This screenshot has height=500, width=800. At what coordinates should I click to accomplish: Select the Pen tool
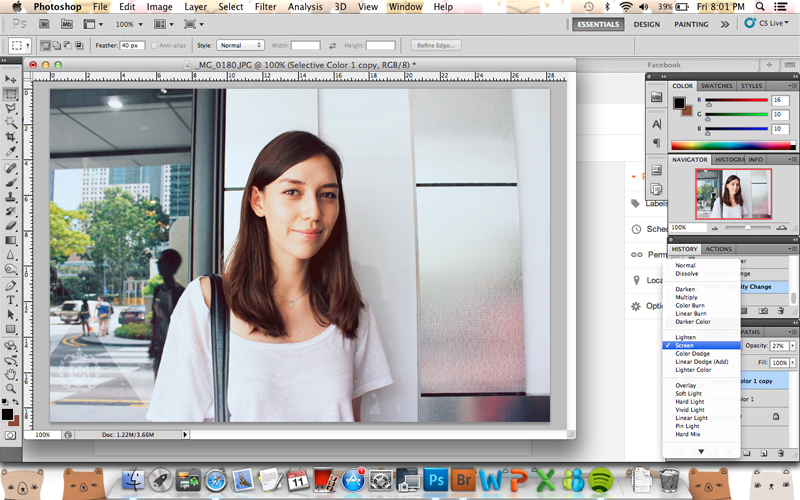pyautogui.click(x=11, y=285)
